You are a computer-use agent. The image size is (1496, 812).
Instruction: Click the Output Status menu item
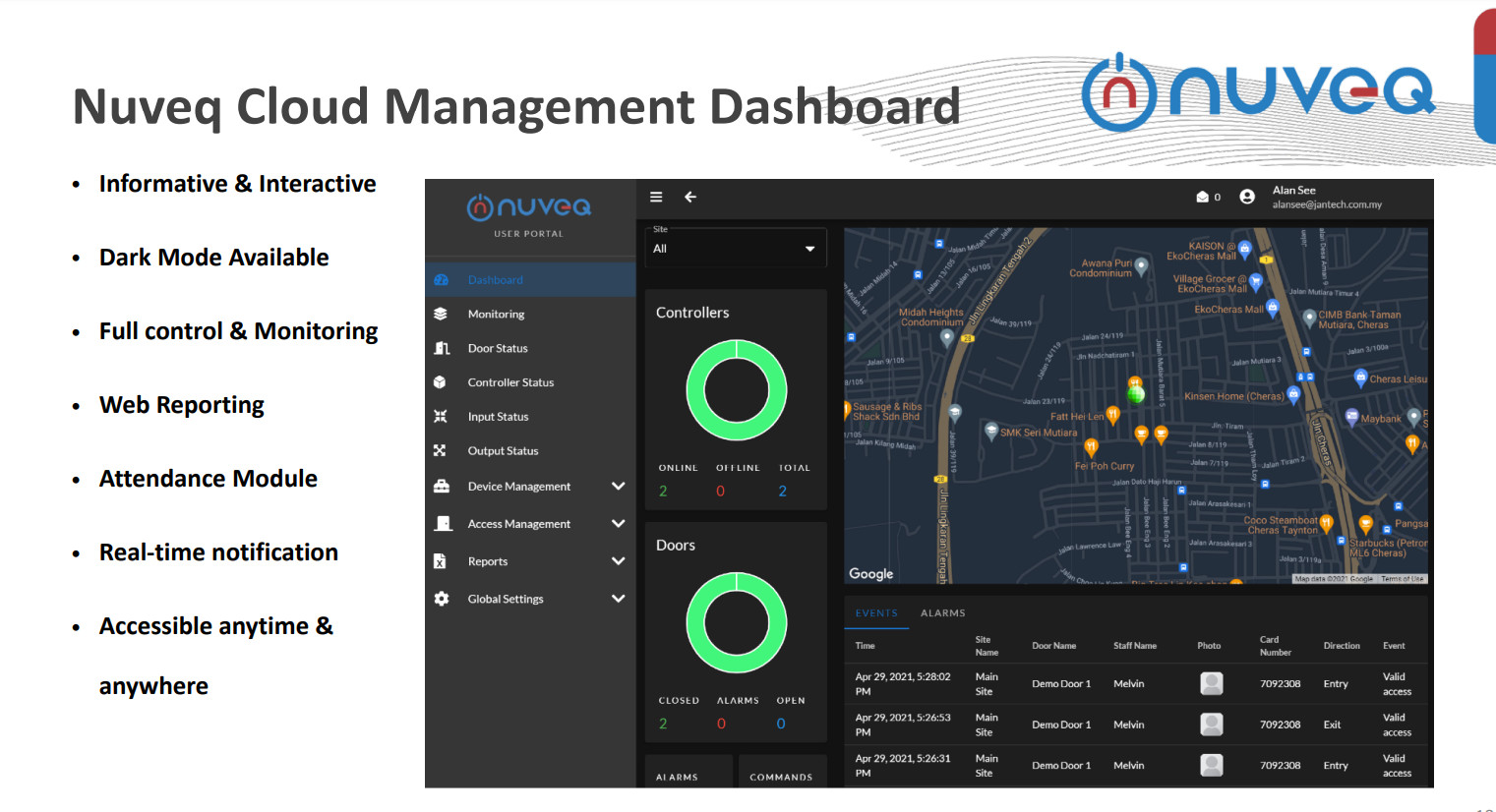(x=503, y=451)
